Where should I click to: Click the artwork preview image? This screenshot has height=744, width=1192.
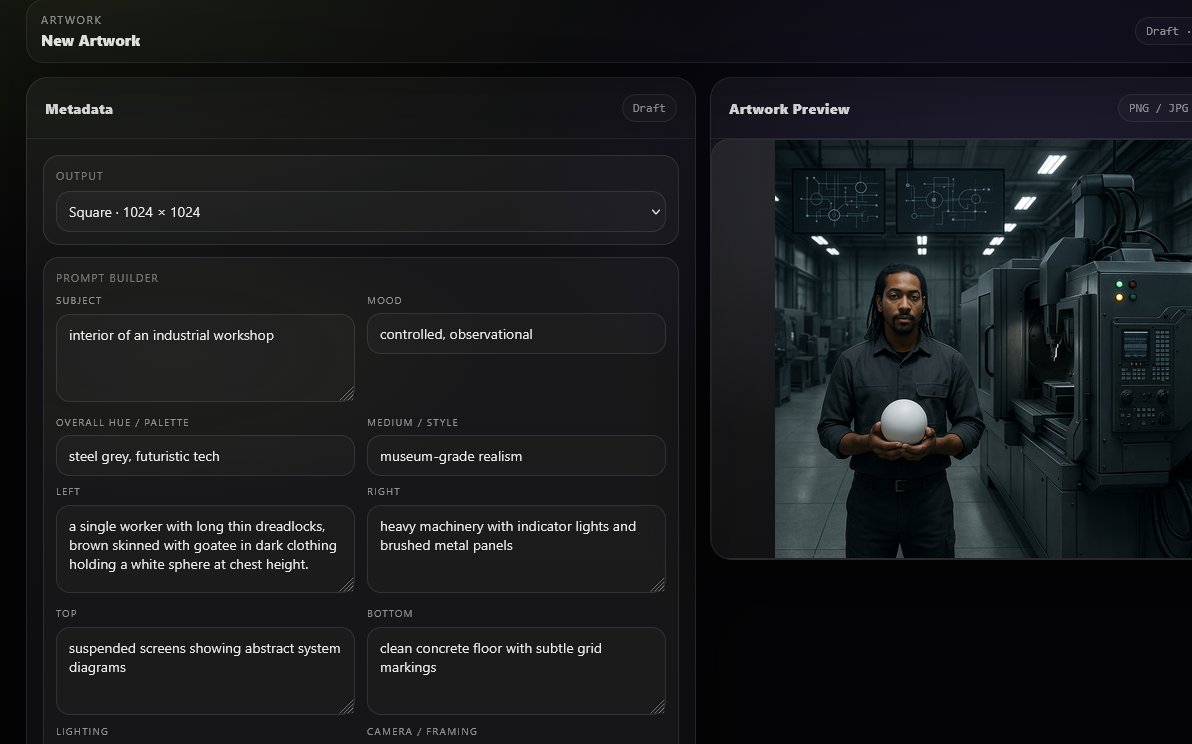(x=983, y=349)
